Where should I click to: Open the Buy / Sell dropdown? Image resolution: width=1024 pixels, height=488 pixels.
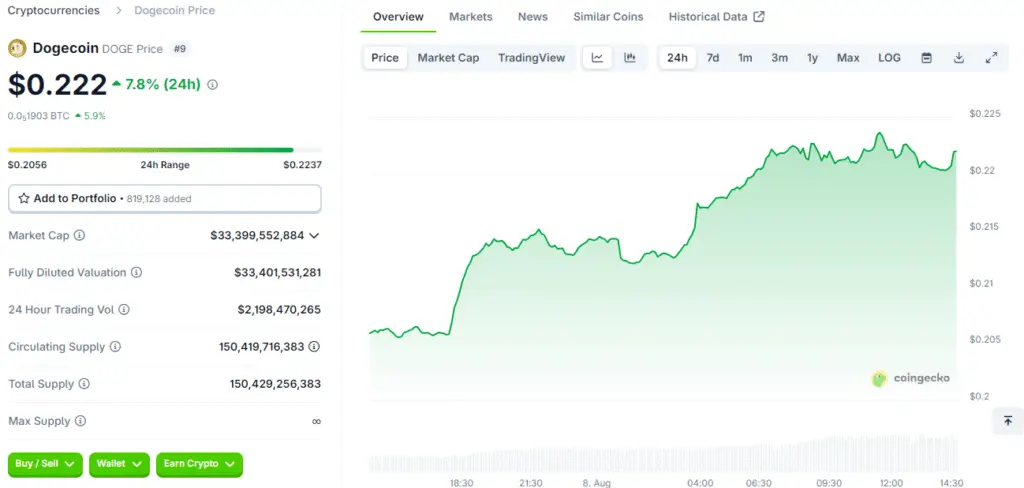45,464
